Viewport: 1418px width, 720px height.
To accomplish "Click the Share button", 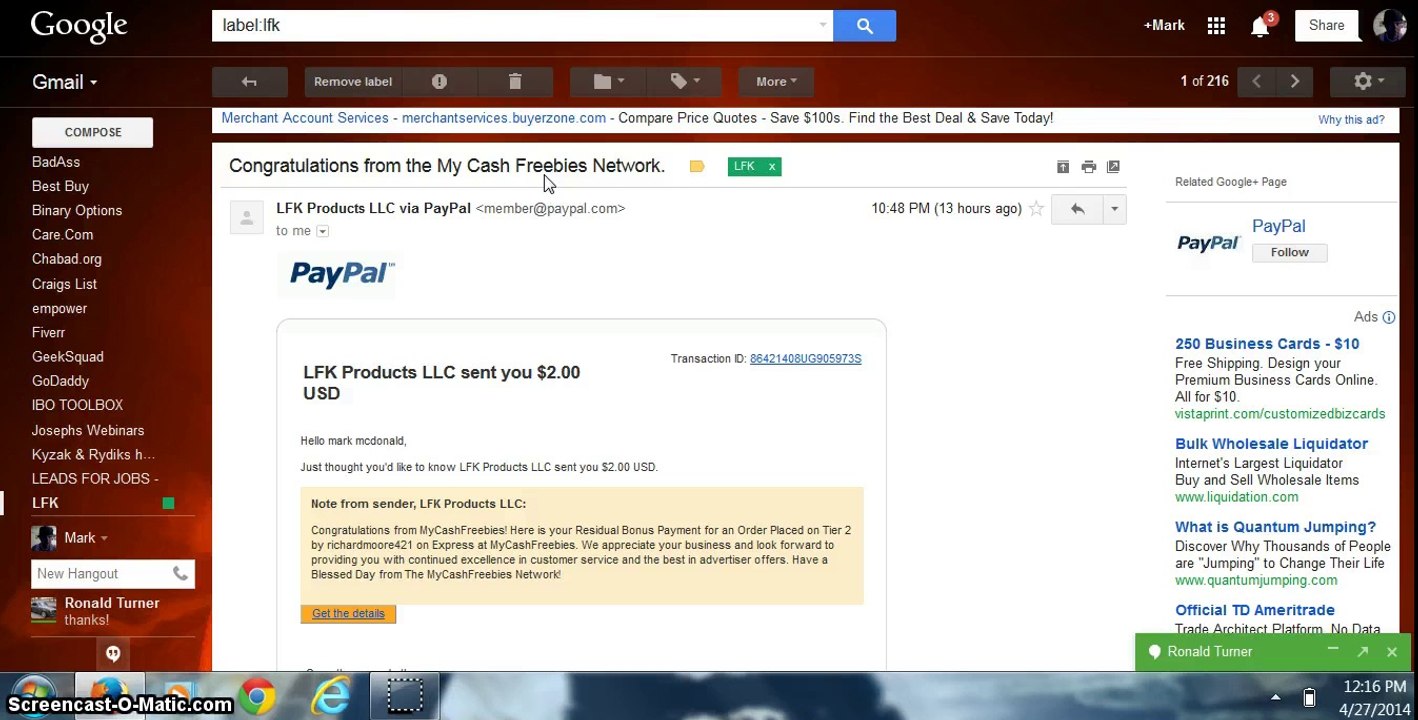I will (x=1327, y=26).
